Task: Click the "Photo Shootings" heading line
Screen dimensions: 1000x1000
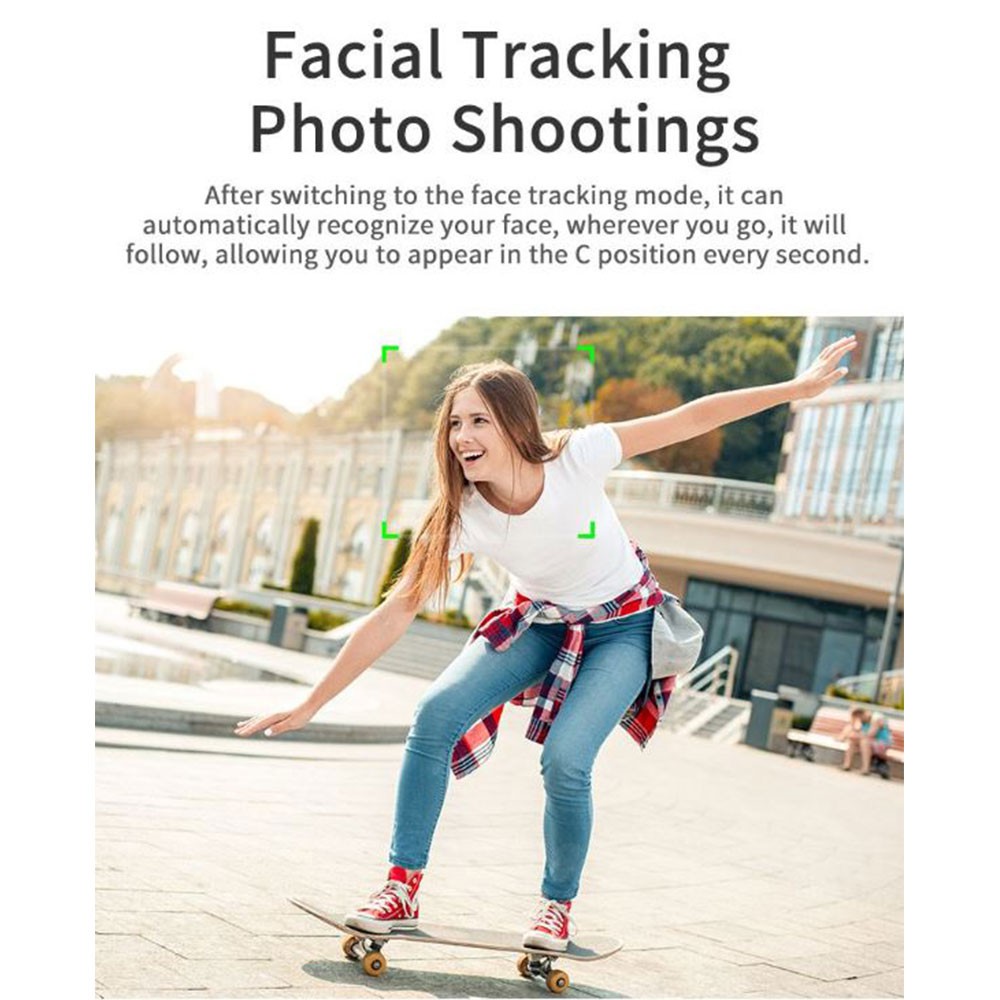Action: point(504,130)
